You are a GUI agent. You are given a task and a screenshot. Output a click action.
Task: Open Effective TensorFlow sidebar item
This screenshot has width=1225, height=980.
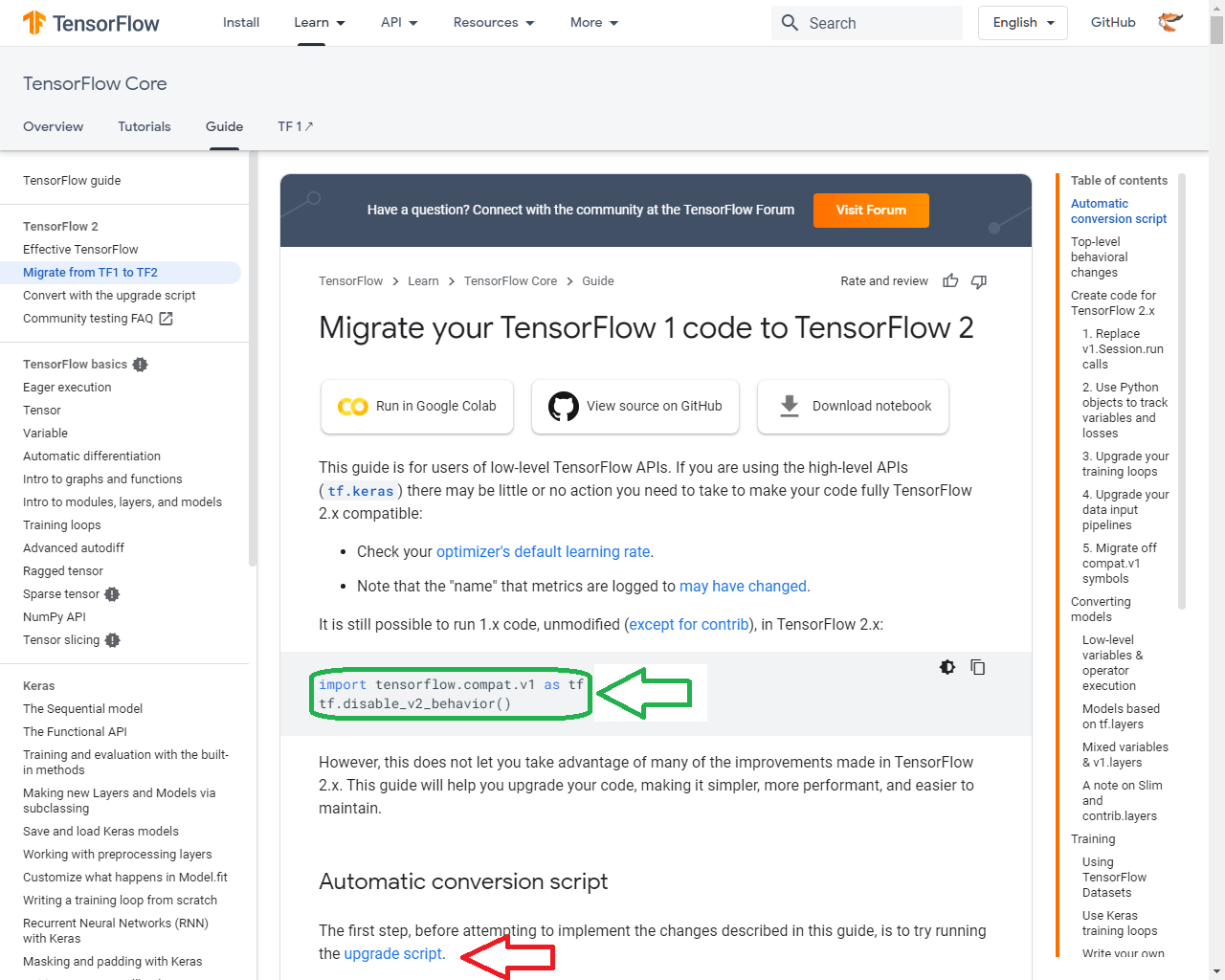[80, 250]
